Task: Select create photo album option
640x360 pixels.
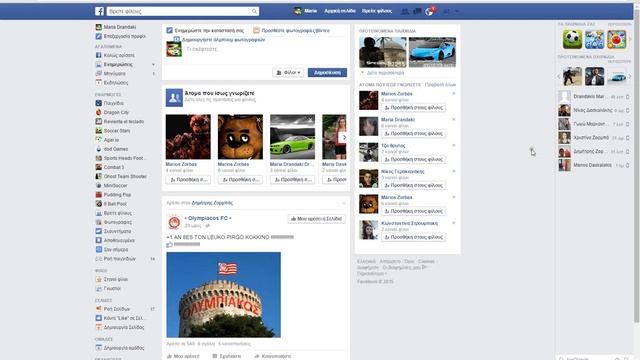Action: [x=220, y=40]
